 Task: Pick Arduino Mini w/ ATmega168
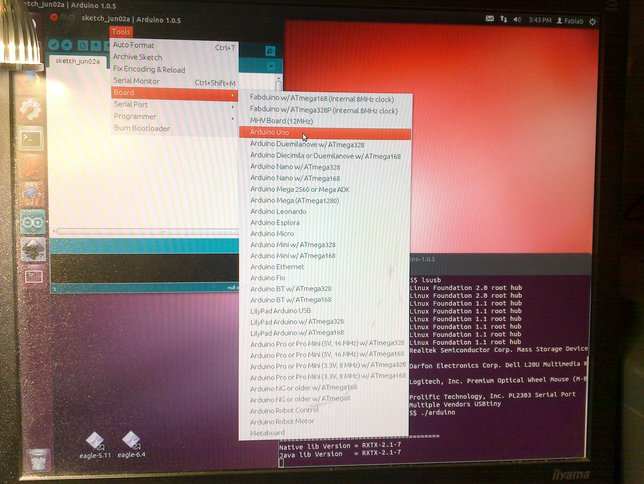(x=324, y=256)
